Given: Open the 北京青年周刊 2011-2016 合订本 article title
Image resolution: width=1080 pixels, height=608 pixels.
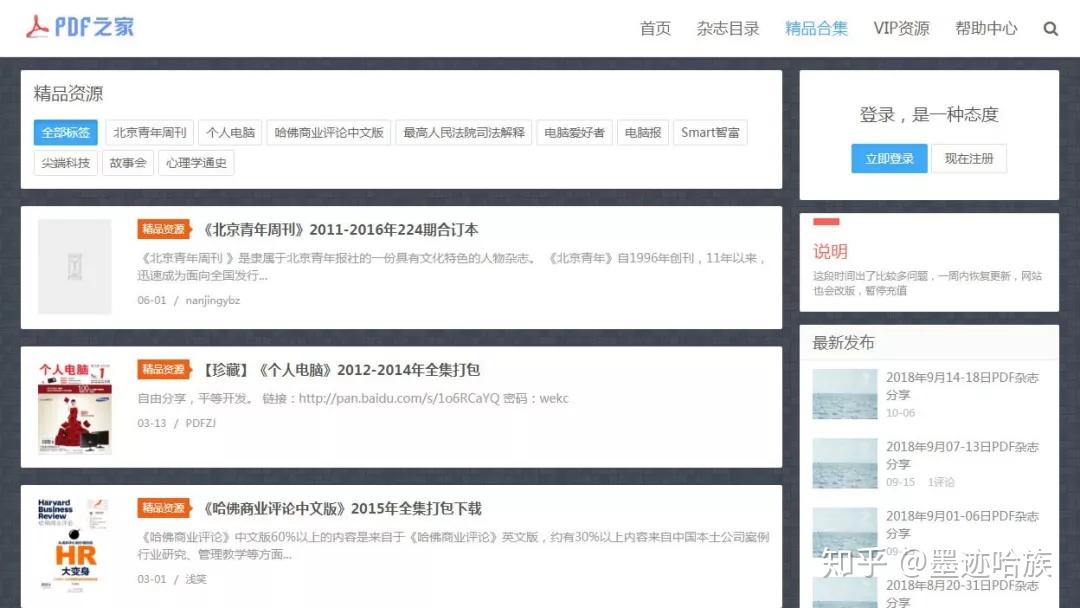Looking at the screenshot, I should coord(338,229).
